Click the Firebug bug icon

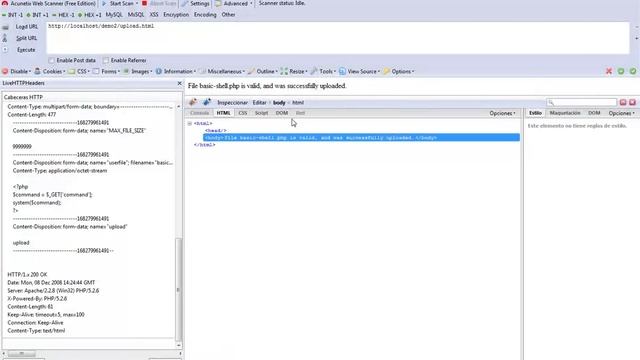pos(193,102)
